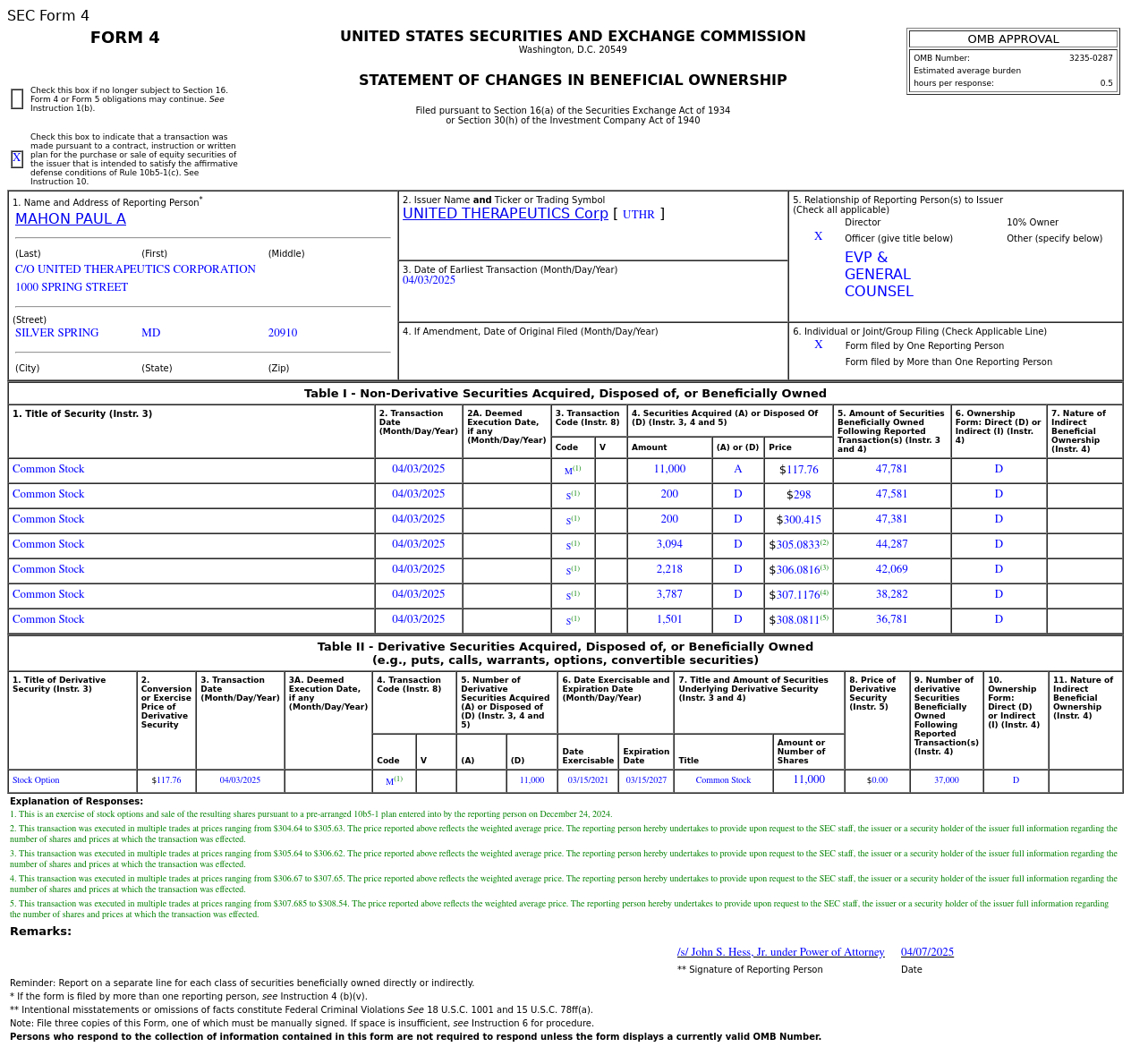Click the earliest transaction date 04/03/2025 in box 3
Image resolution: width=1131 pixels, height=1064 pixels.
click(429, 280)
